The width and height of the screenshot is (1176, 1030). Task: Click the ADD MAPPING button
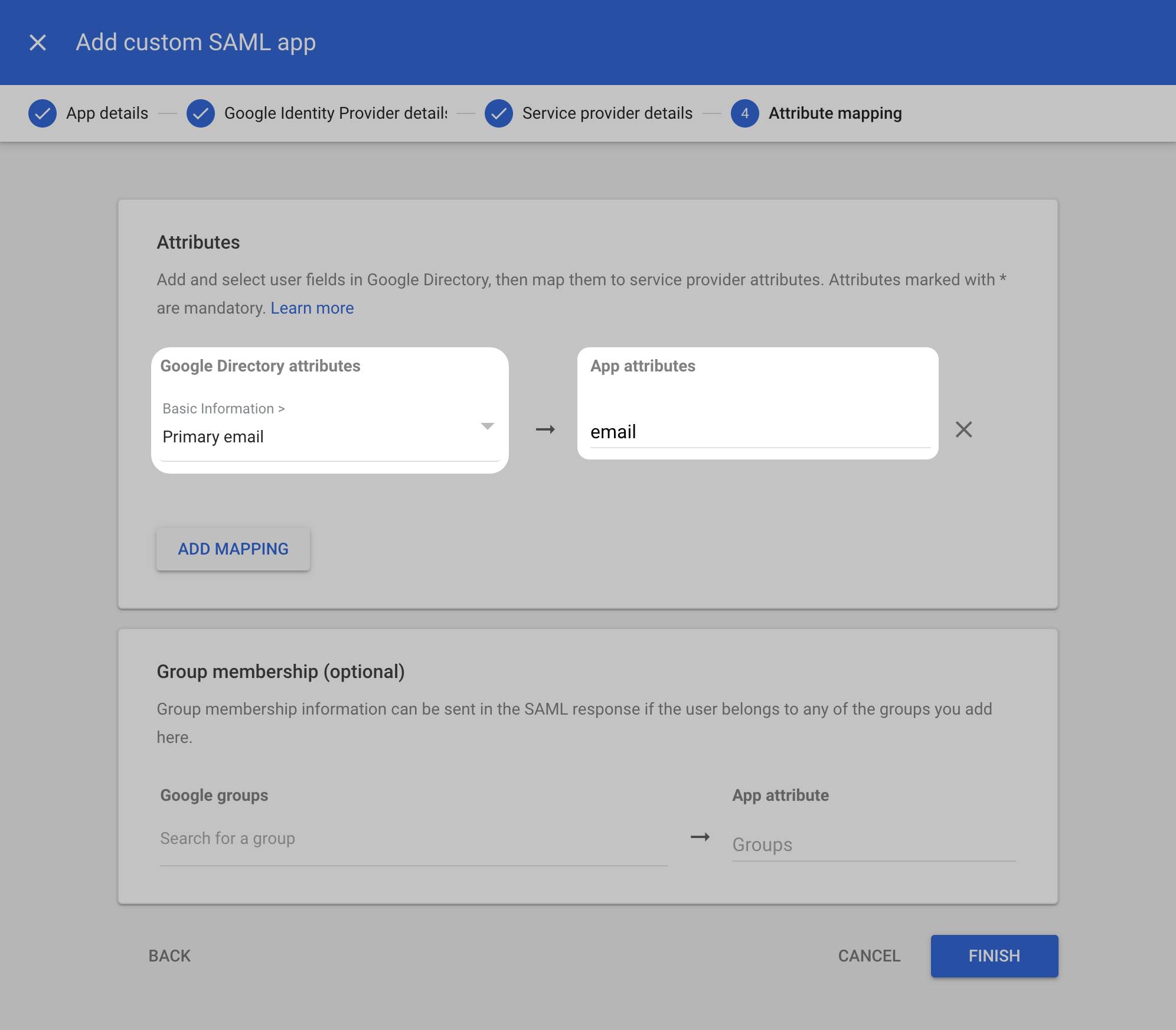(x=233, y=549)
